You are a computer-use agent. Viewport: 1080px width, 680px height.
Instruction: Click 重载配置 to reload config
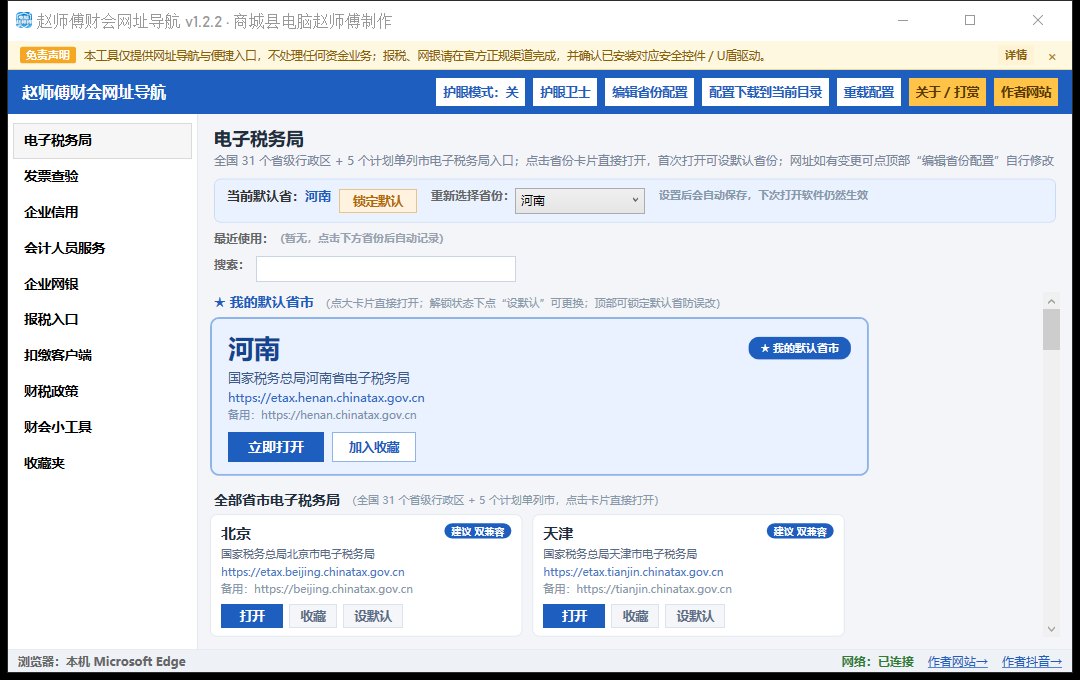click(869, 92)
